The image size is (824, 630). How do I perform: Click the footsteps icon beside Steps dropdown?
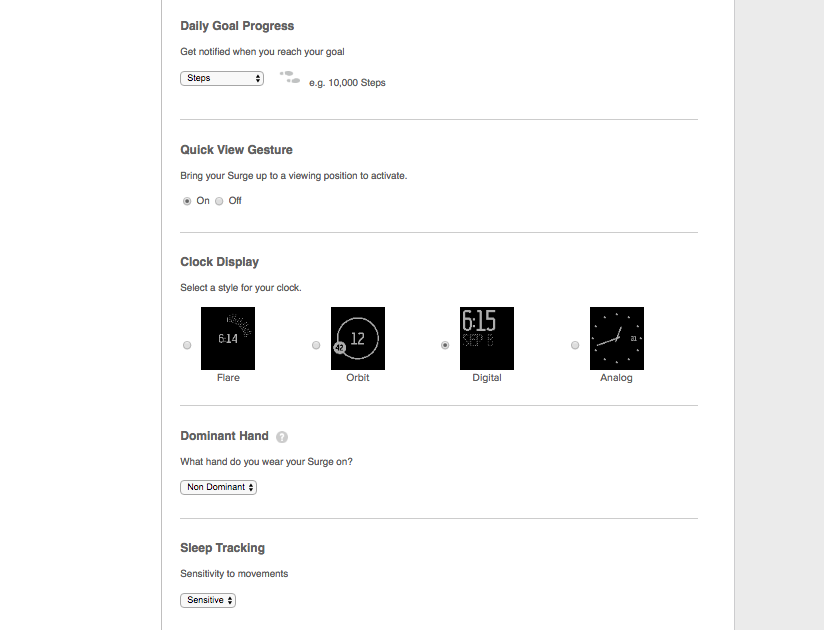click(x=290, y=78)
